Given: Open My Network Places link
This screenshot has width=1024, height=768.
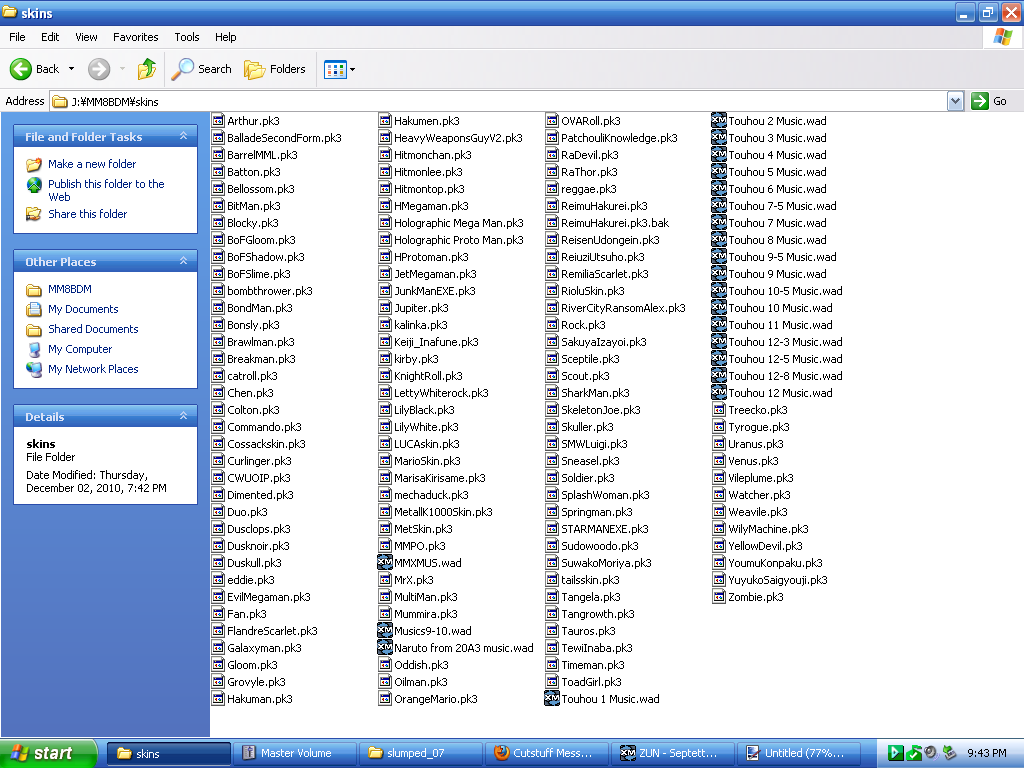Looking at the screenshot, I should pyautogui.click(x=93, y=369).
